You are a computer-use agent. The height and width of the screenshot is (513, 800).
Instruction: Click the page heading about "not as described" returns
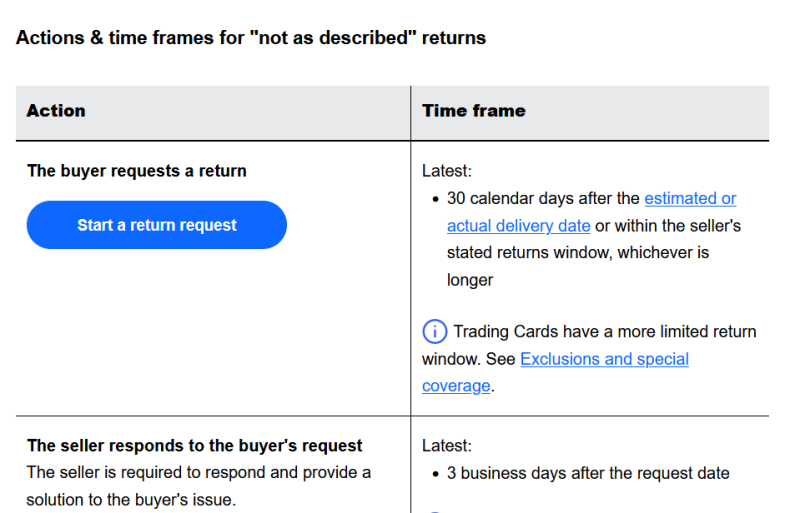click(251, 38)
